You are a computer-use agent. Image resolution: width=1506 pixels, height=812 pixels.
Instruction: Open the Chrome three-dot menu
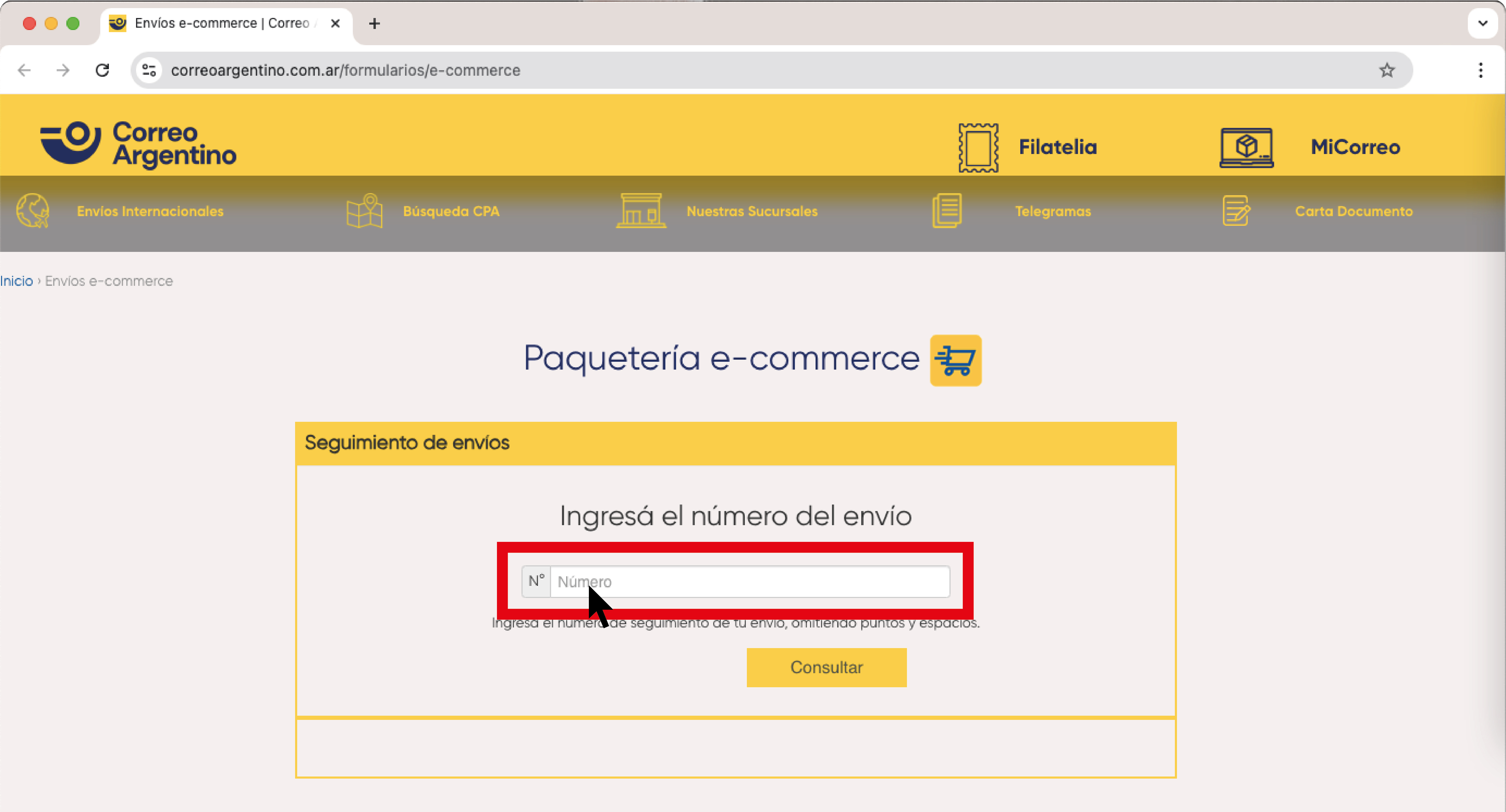(1480, 70)
